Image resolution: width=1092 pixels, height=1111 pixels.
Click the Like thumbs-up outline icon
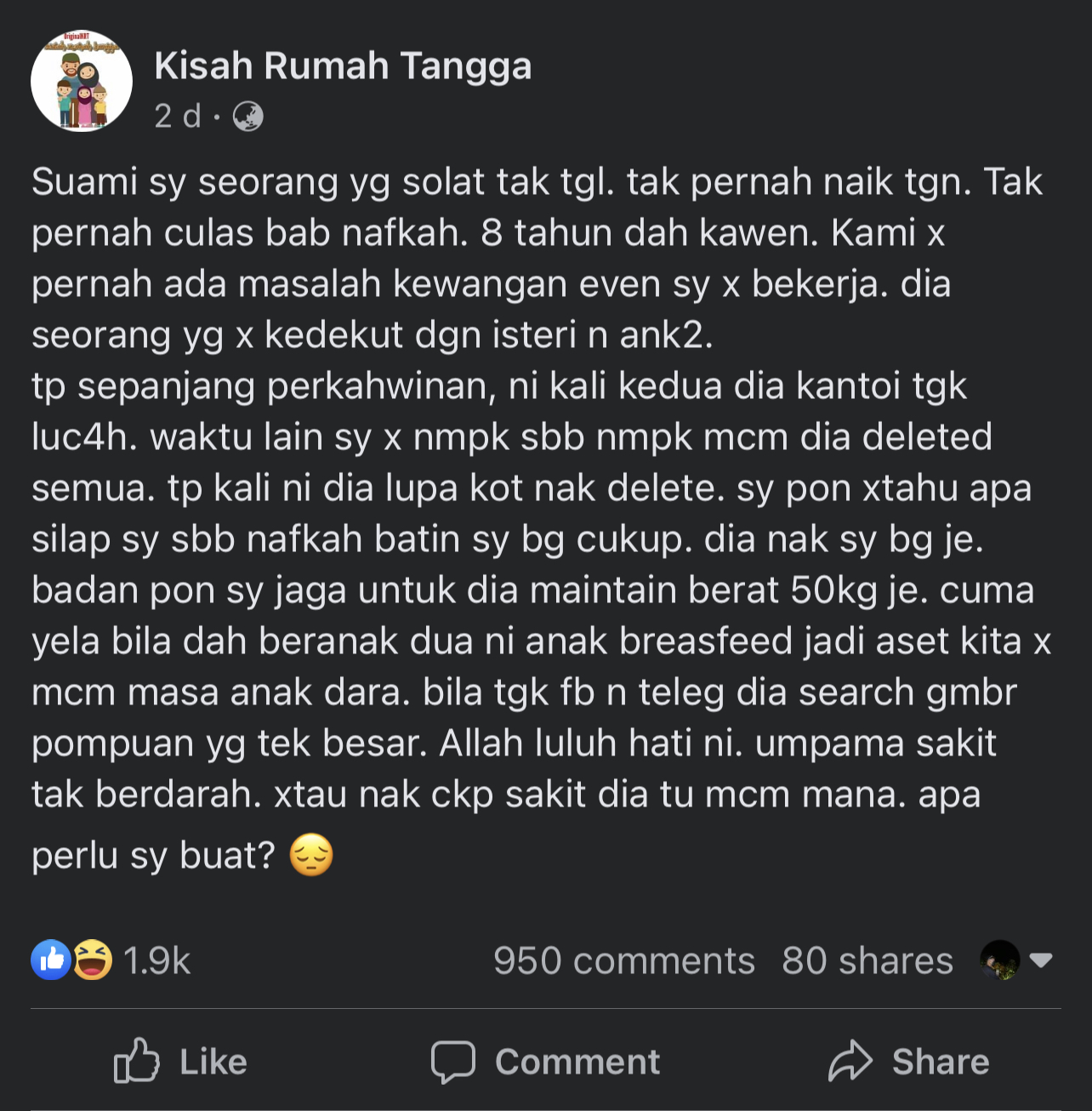[136, 1060]
